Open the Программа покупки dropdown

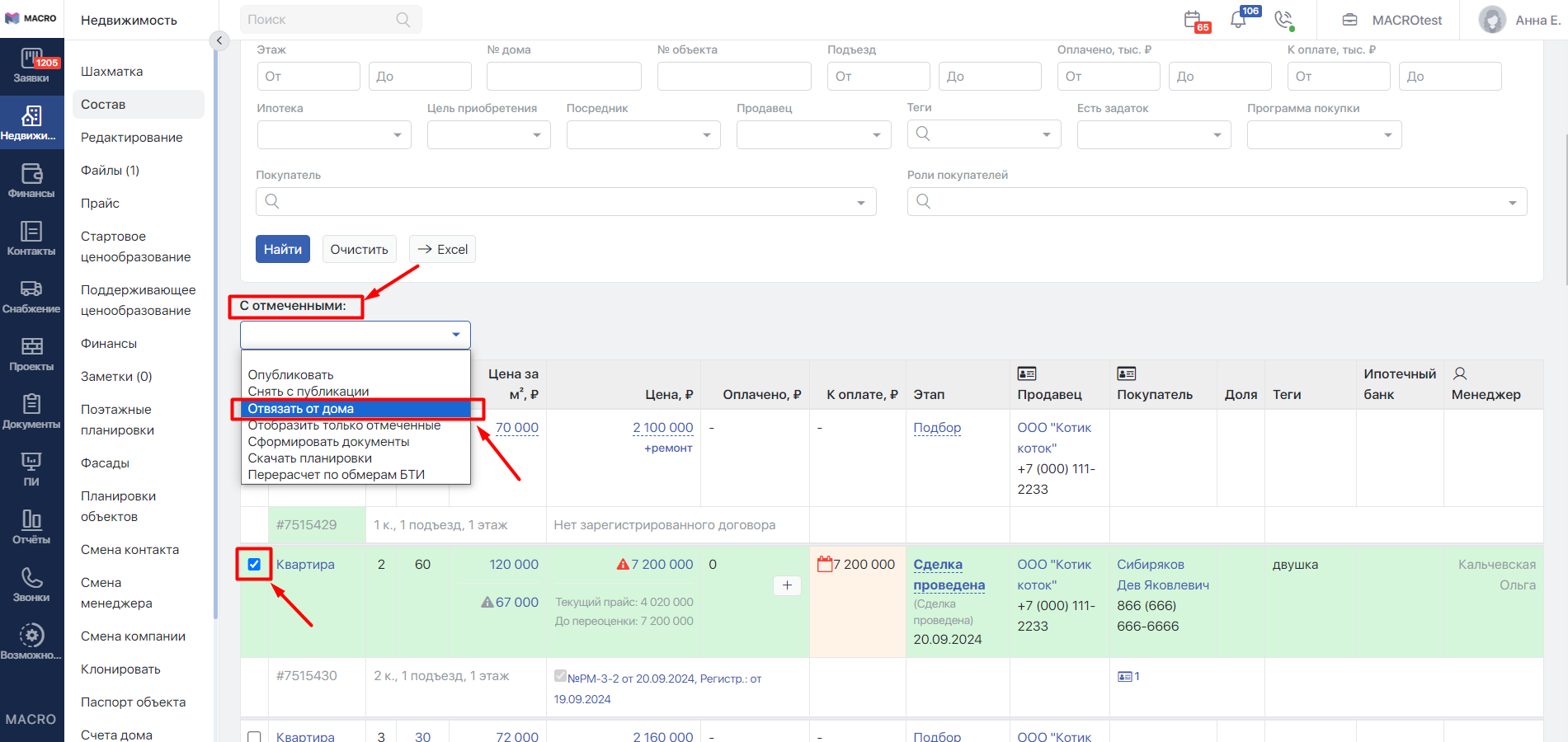1324,134
